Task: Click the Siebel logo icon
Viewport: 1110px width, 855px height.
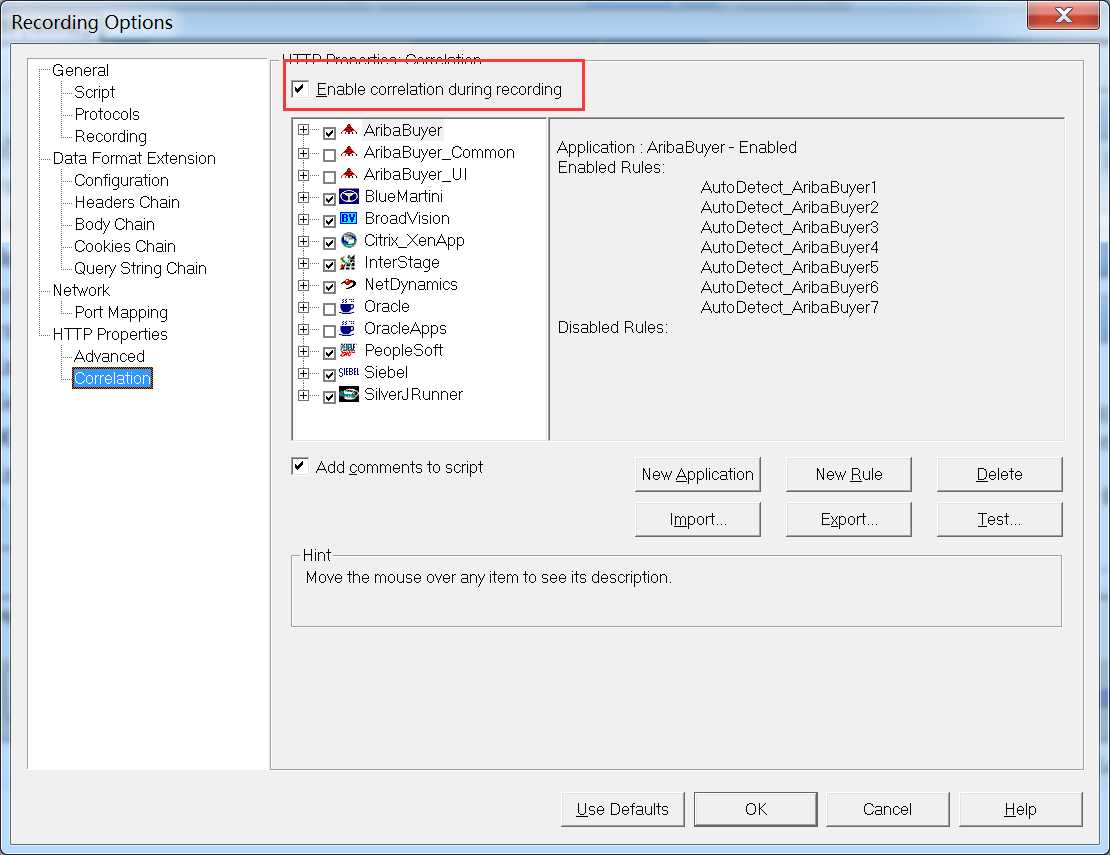Action: point(349,372)
